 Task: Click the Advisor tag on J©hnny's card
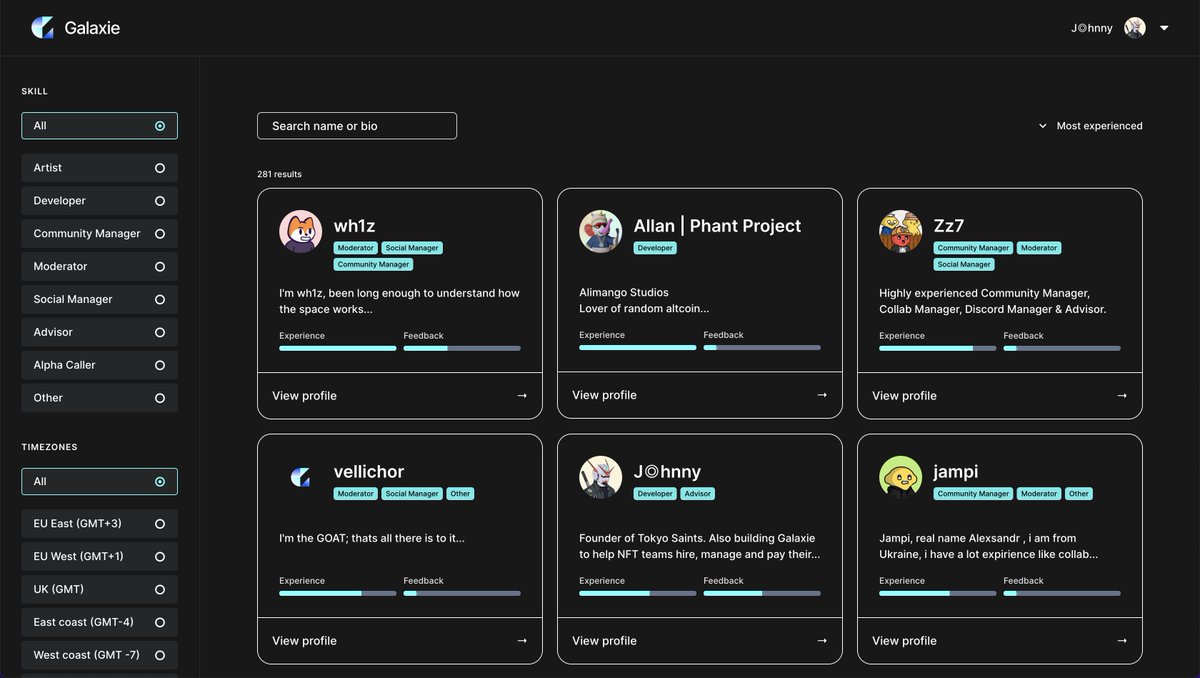point(698,494)
